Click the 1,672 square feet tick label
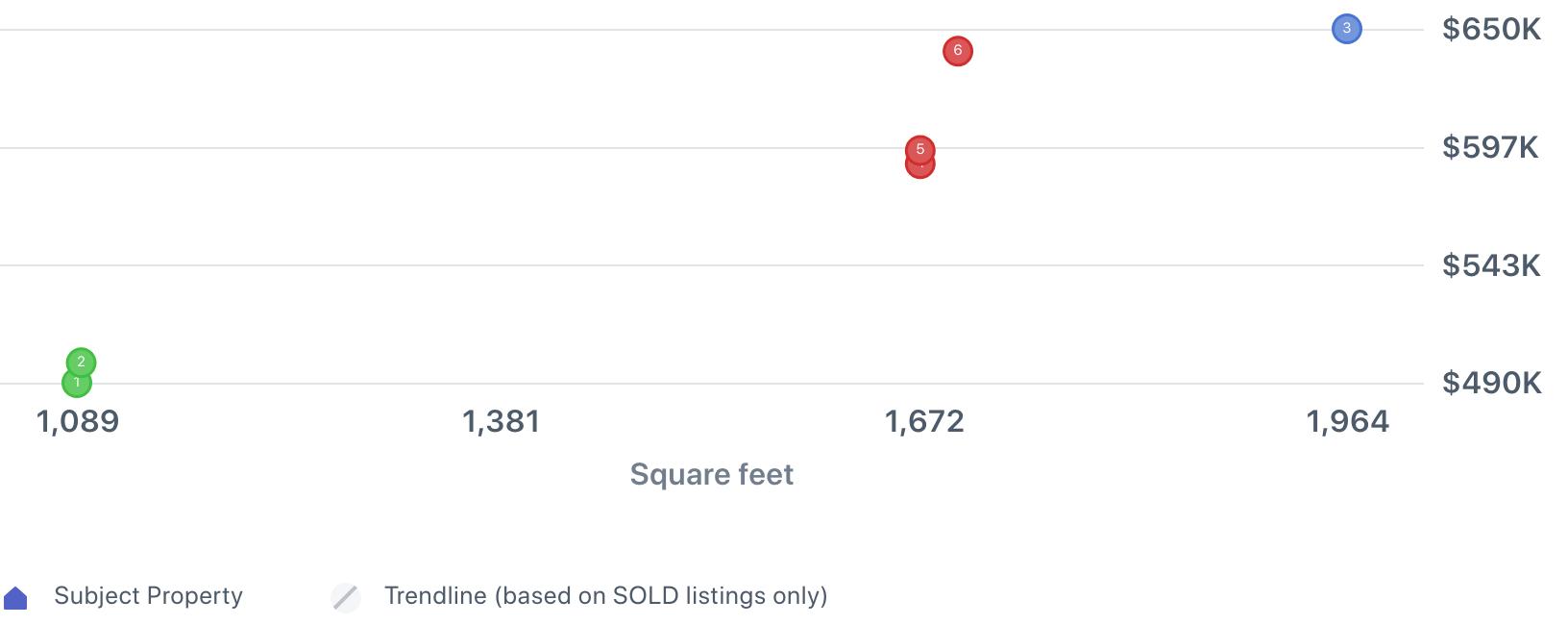 pos(923,421)
